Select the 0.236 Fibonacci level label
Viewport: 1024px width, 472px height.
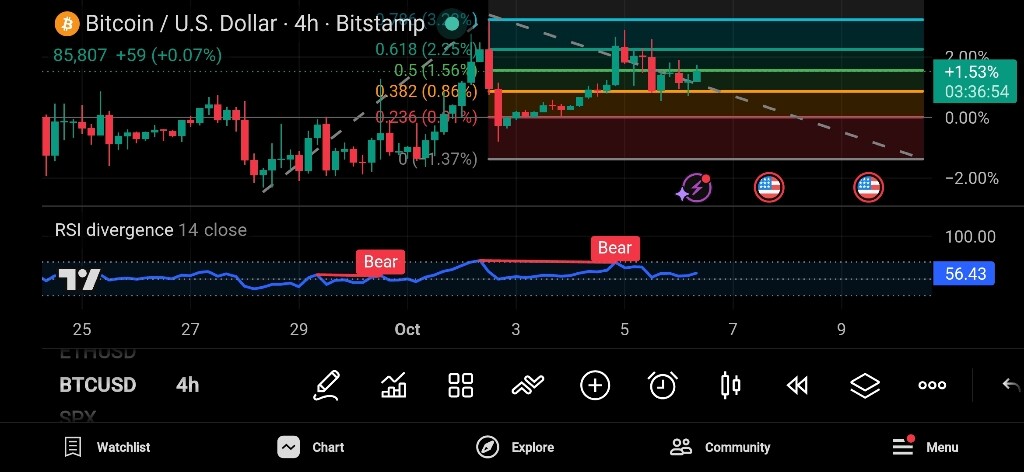click(x=426, y=118)
